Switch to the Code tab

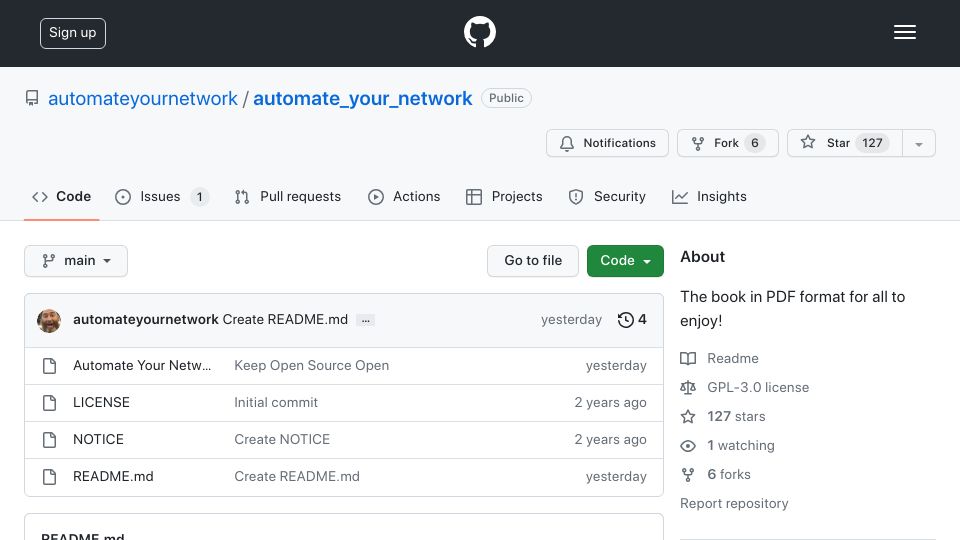[61, 197]
